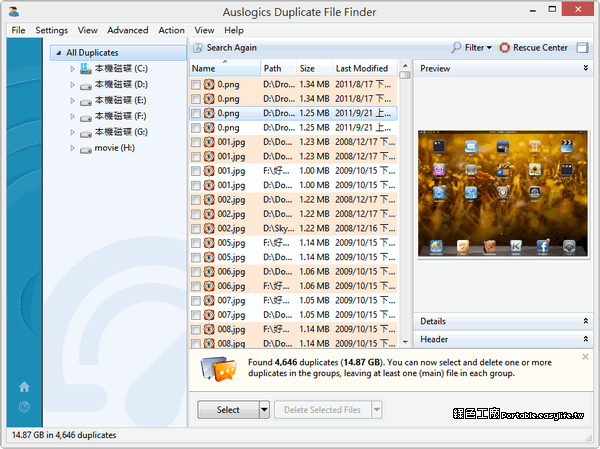Check the 002.jpg in D:\Sky folder
Viewport: 600px width, 449px height.
(196, 229)
